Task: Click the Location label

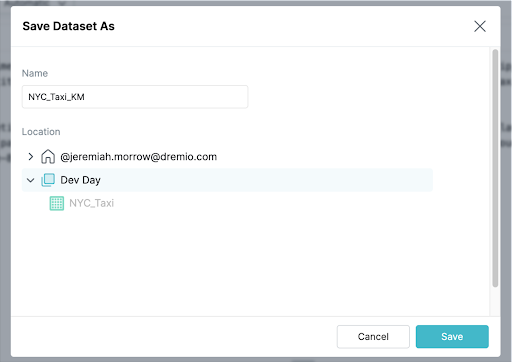Action: point(41,132)
